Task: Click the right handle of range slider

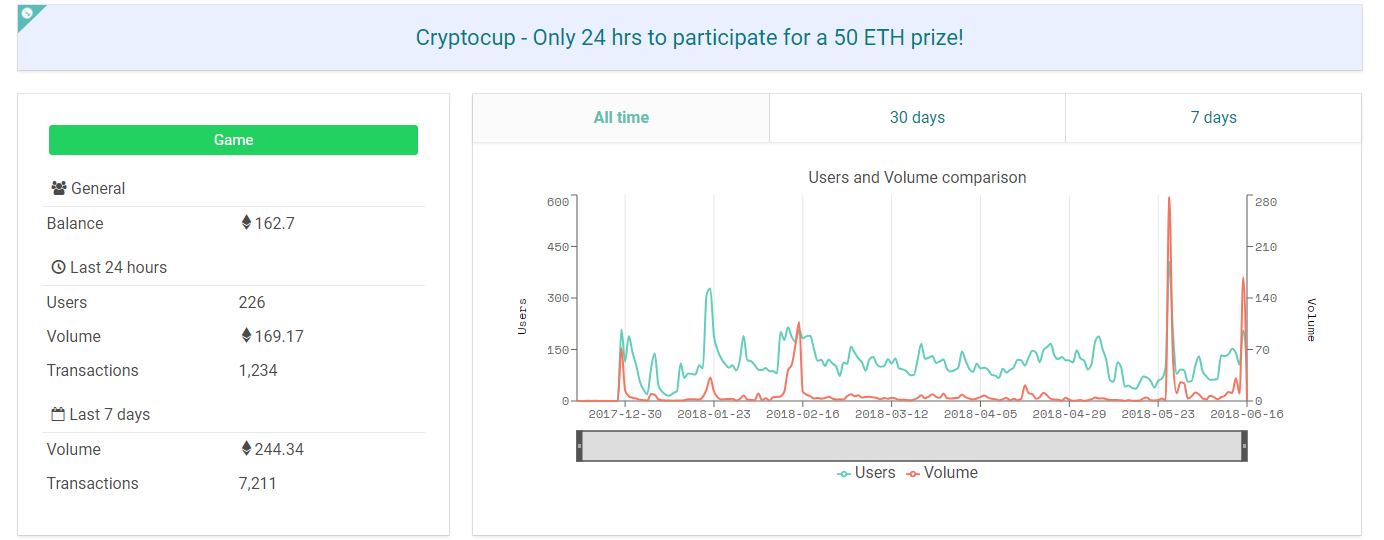Action: click(x=1244, y=446)
